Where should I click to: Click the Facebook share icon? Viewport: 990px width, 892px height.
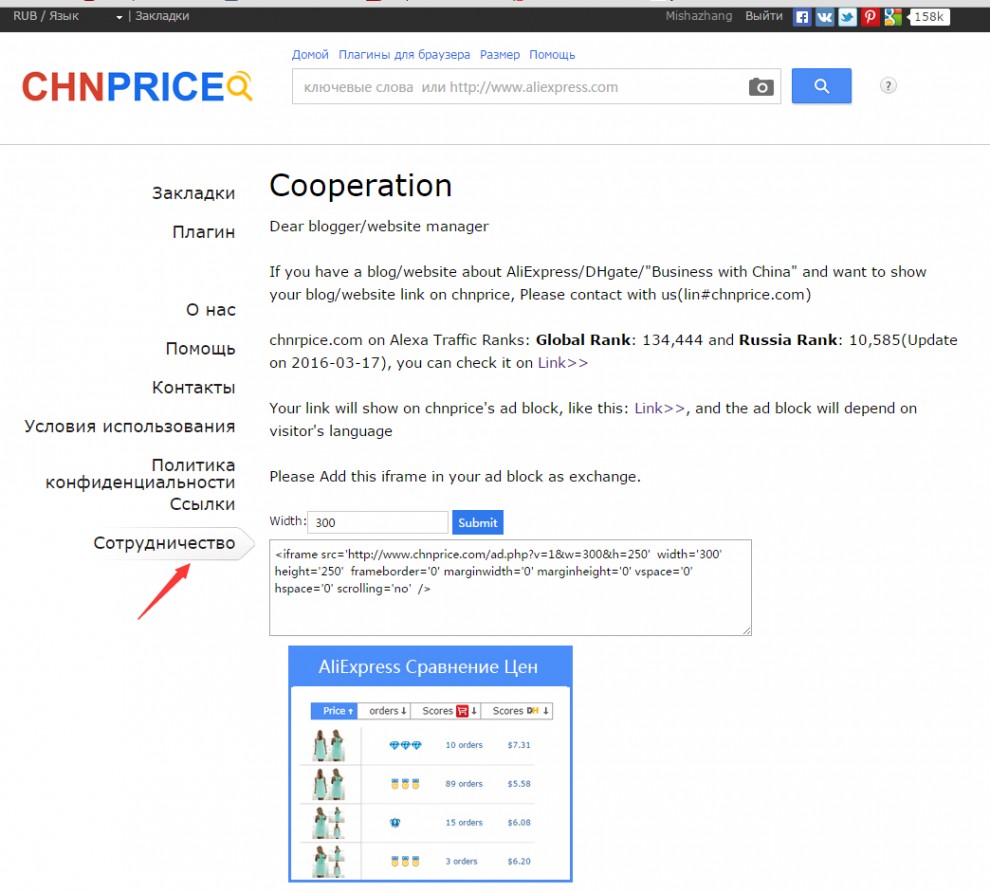pyautogui.click(x=802, y=17)
